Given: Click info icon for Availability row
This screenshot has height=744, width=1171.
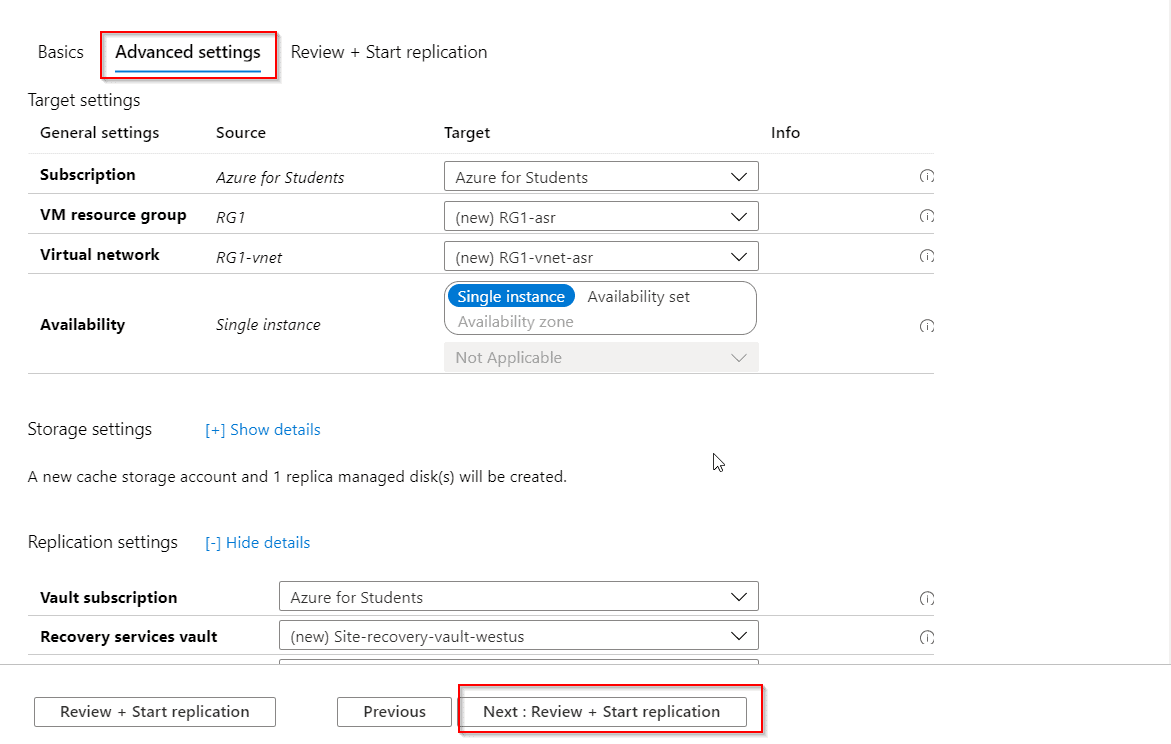Looking at the screenshot, I should pyautogui.click(x=926, y=326).
